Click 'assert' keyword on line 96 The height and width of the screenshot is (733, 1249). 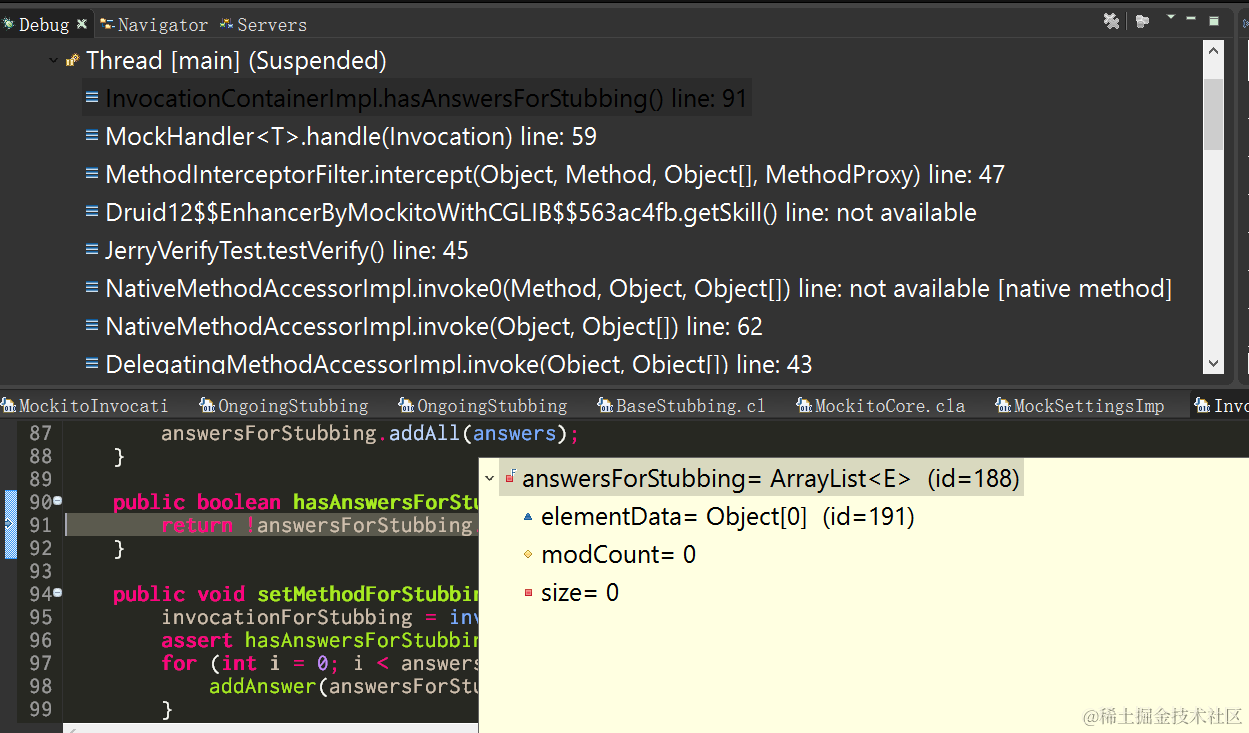click(x=197, y=640)
